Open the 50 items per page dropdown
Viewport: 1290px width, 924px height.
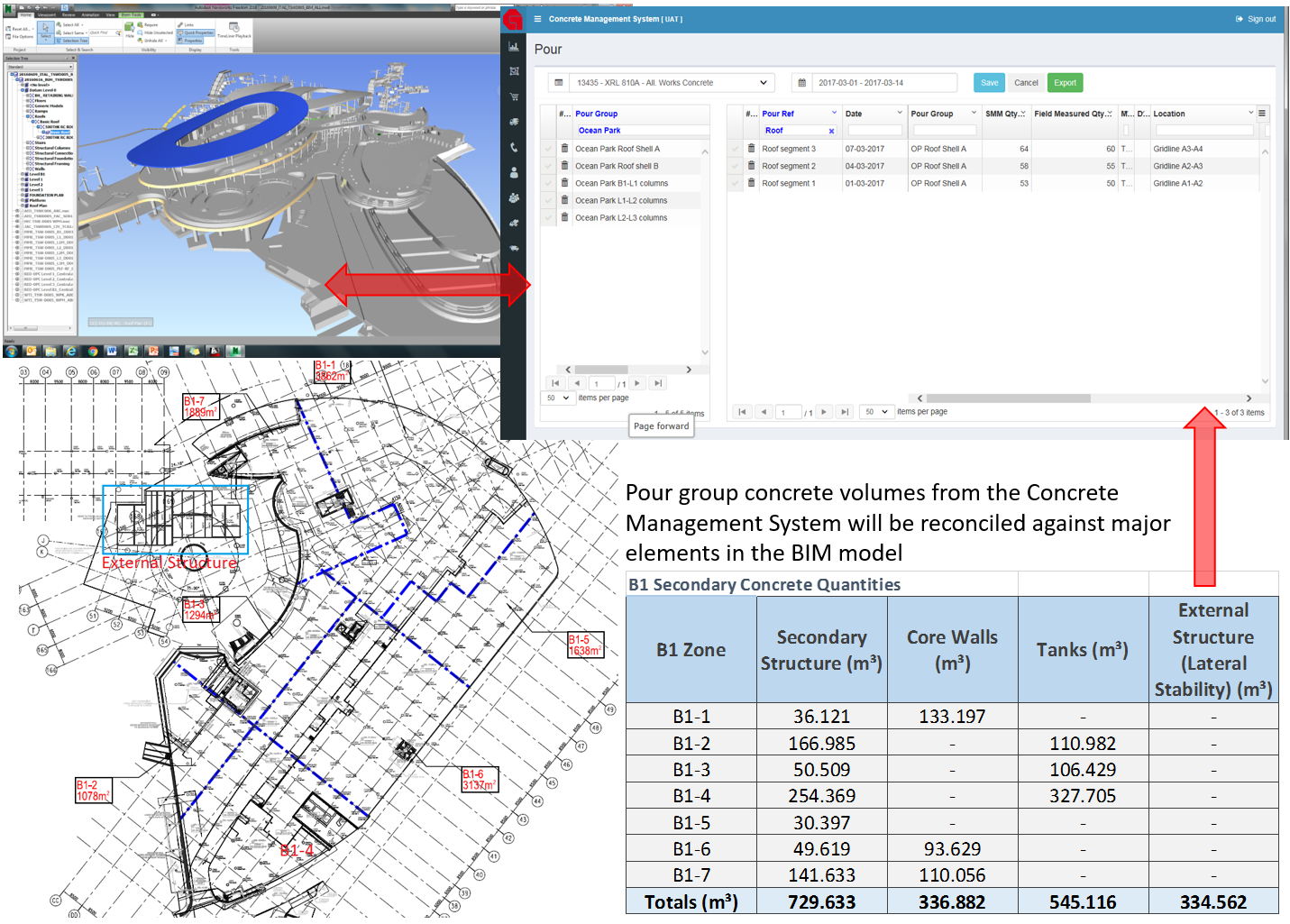tap(558, 397)
